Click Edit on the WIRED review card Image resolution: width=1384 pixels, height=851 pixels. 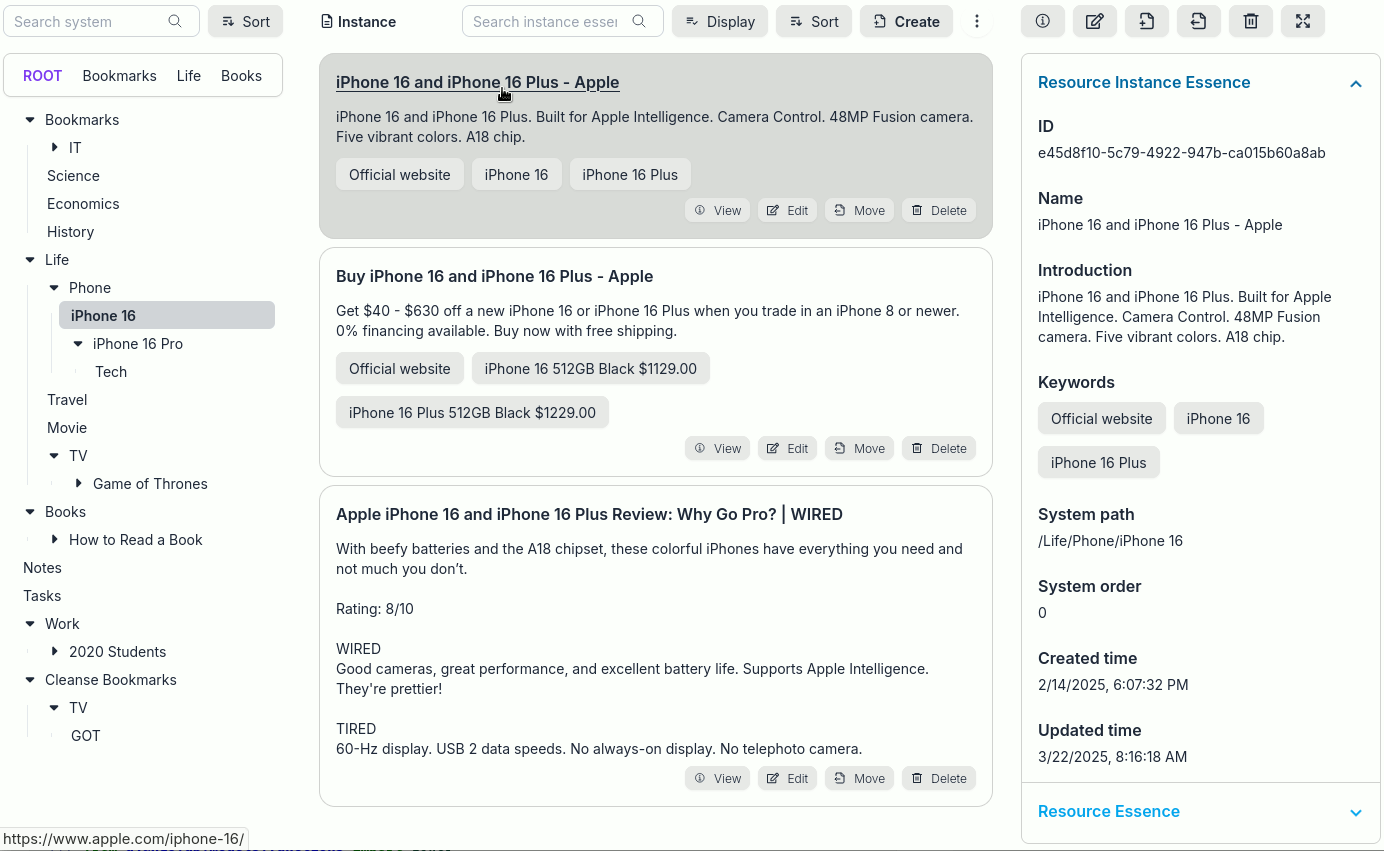(788, 778)
